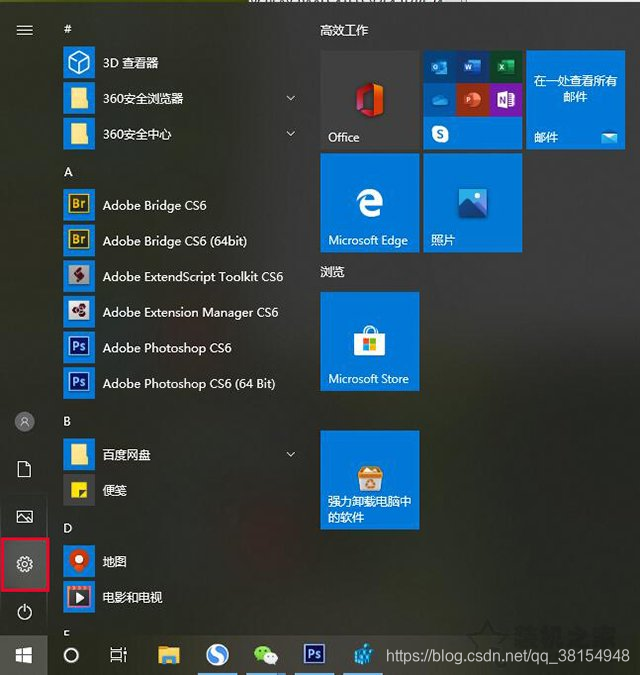The height and width of the screenshot is (675, 640).
Task: Open Adobe Bridge CS6 icon
Action: coord(79,205)
